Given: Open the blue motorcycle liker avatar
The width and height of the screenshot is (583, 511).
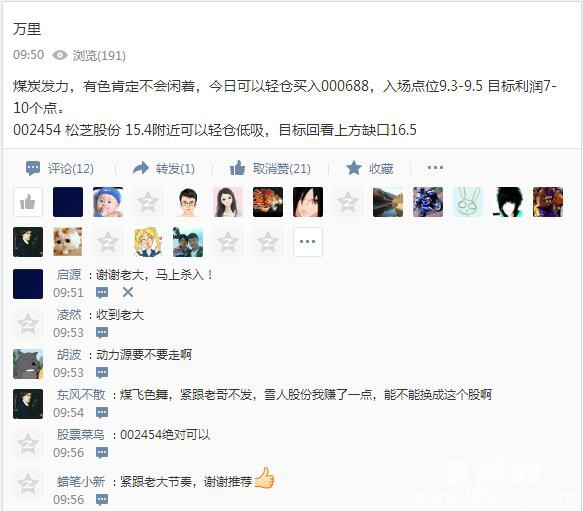Looking at the screenshot, I should [x=428, y=202].
